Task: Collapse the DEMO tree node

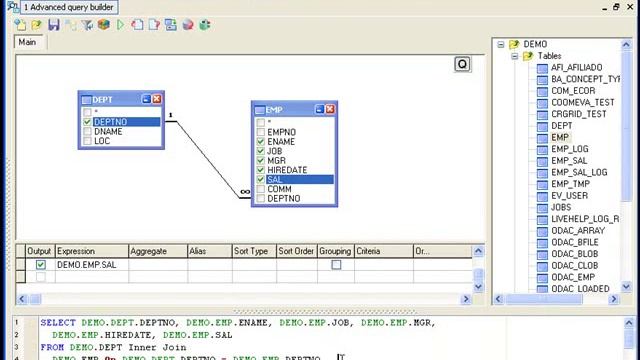Action: coord(501,44)
